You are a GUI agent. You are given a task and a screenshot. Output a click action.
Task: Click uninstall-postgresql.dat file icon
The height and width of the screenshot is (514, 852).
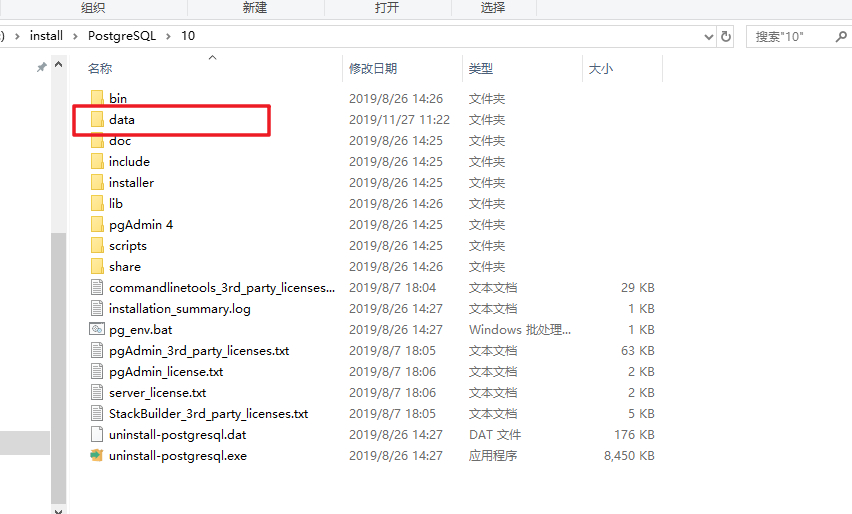click(97, 435)
